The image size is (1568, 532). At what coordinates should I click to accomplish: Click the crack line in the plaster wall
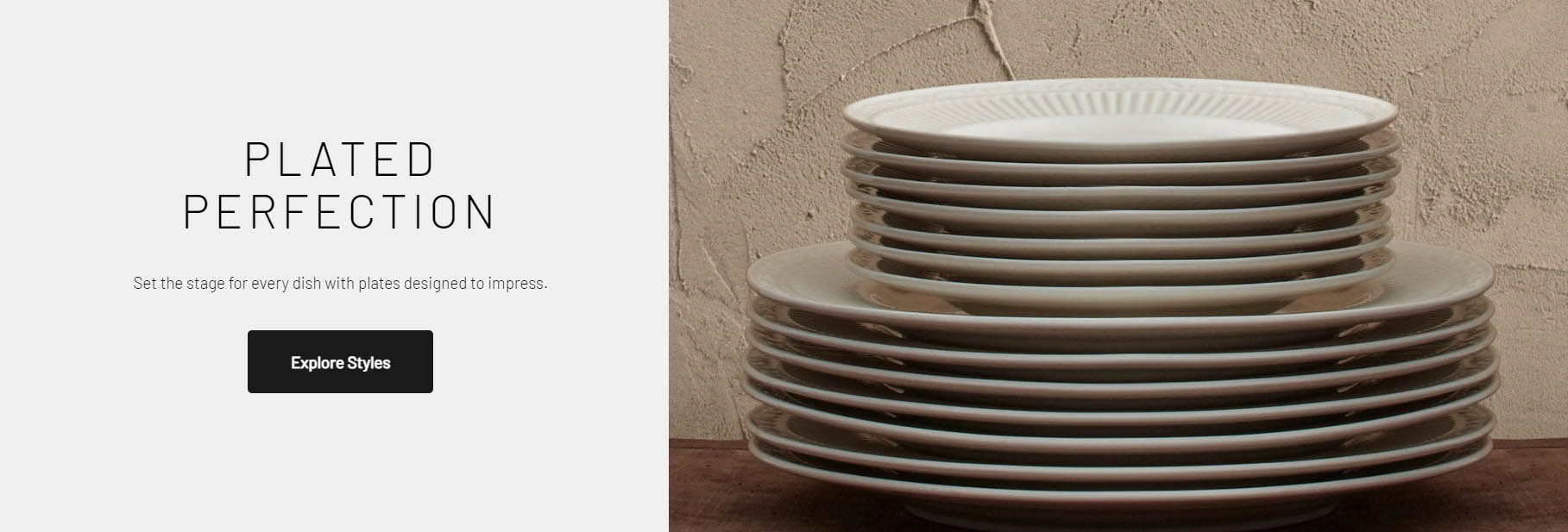[x=994, y=34]
